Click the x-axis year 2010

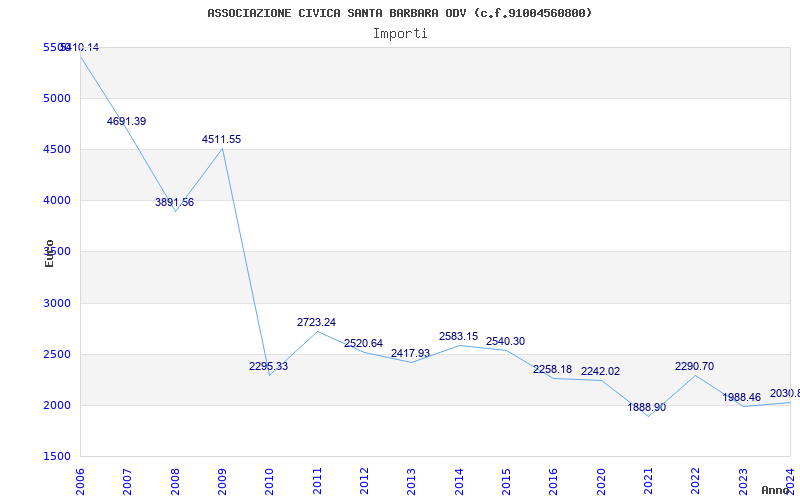tap(269, 482)
